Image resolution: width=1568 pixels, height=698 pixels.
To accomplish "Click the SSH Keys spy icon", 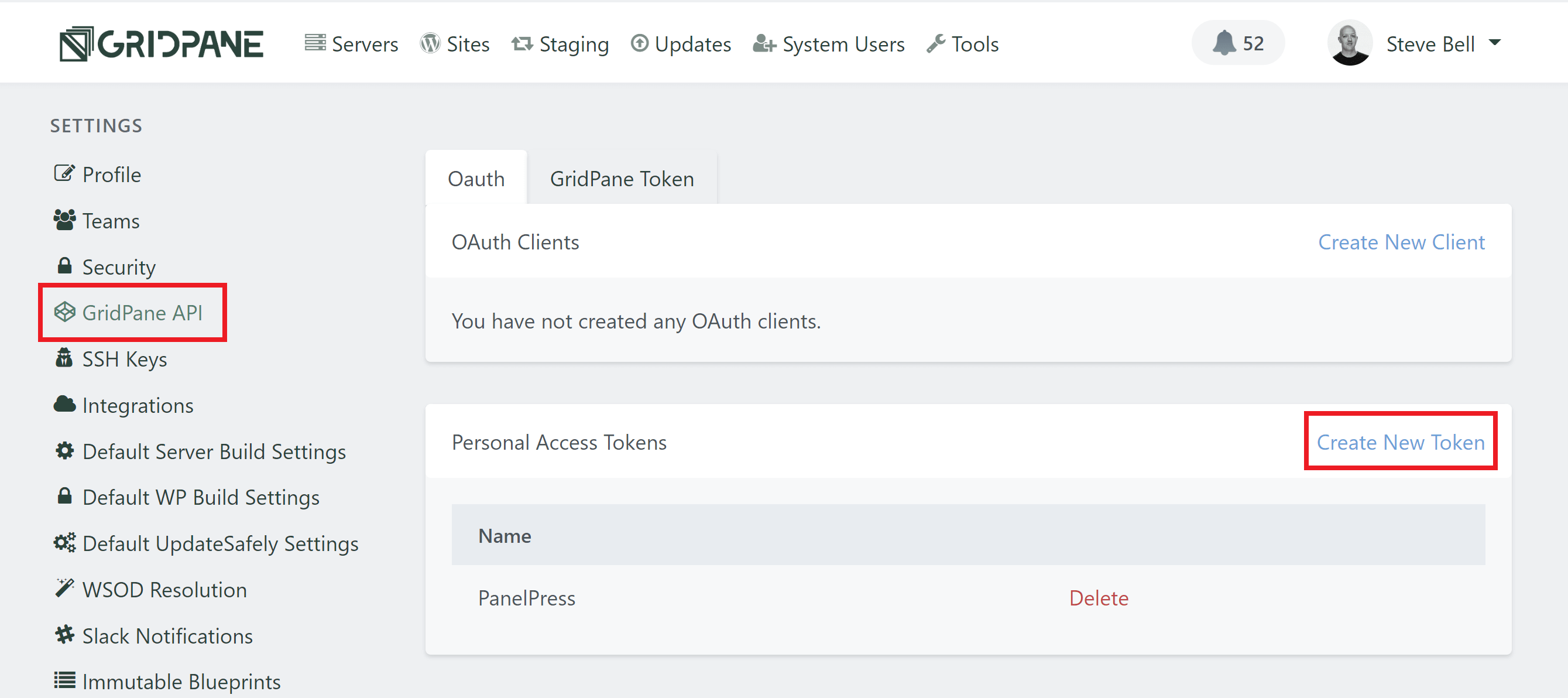I will [64, 358].
